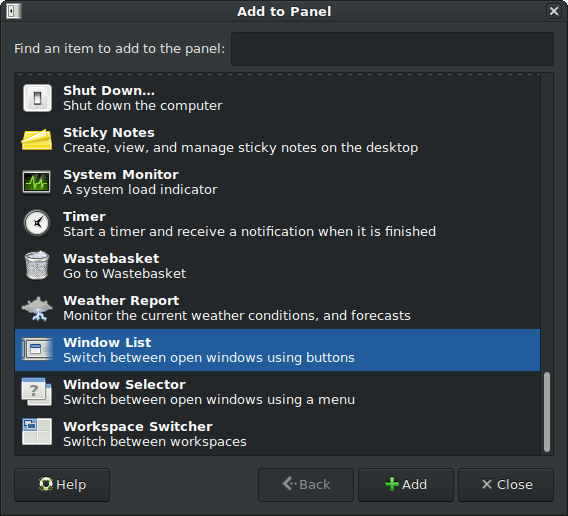568x516 pixels.
Task: Select the Timer clock icon
Action: (37, 223)
